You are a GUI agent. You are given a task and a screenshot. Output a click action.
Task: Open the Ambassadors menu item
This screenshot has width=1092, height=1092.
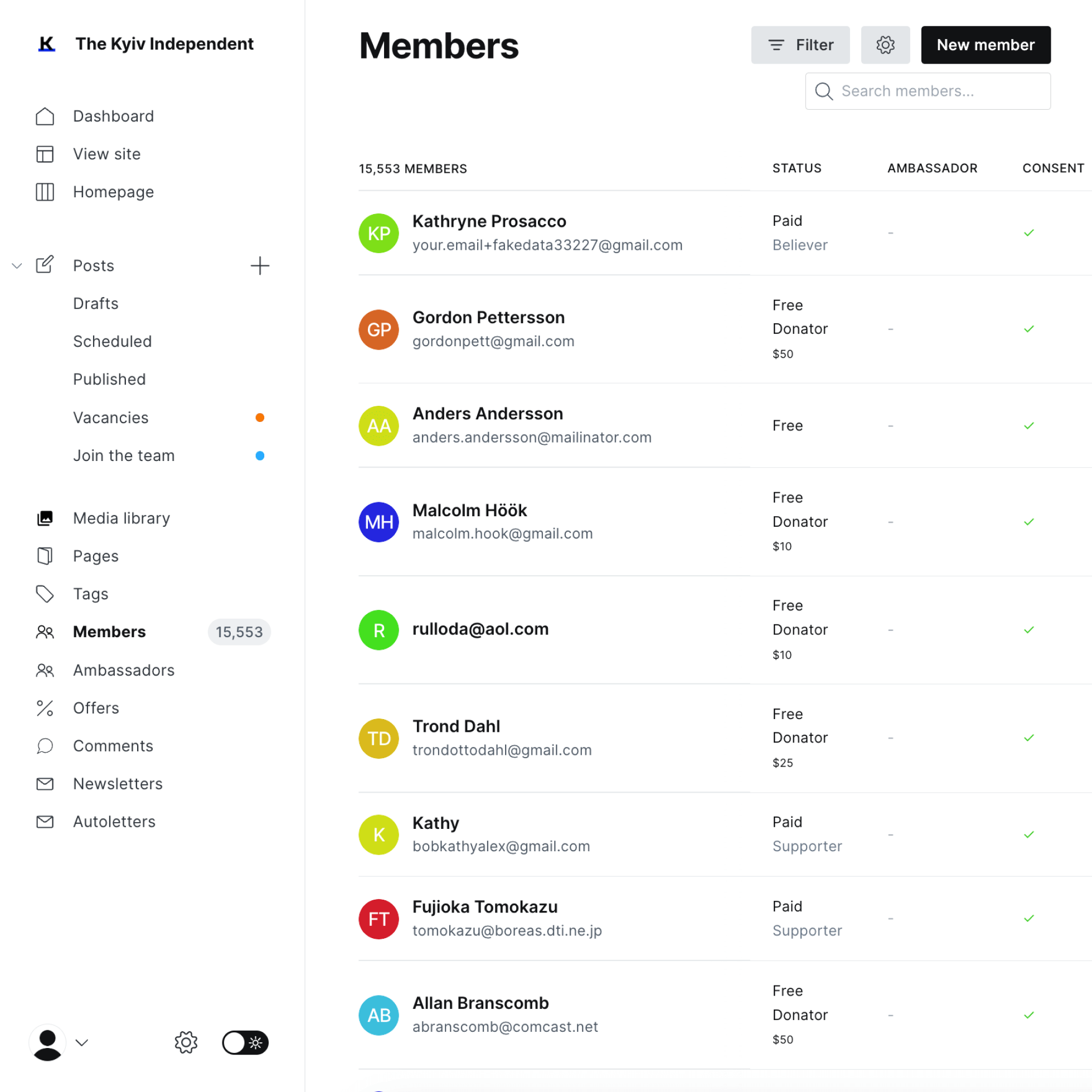[x=124, y=670]
